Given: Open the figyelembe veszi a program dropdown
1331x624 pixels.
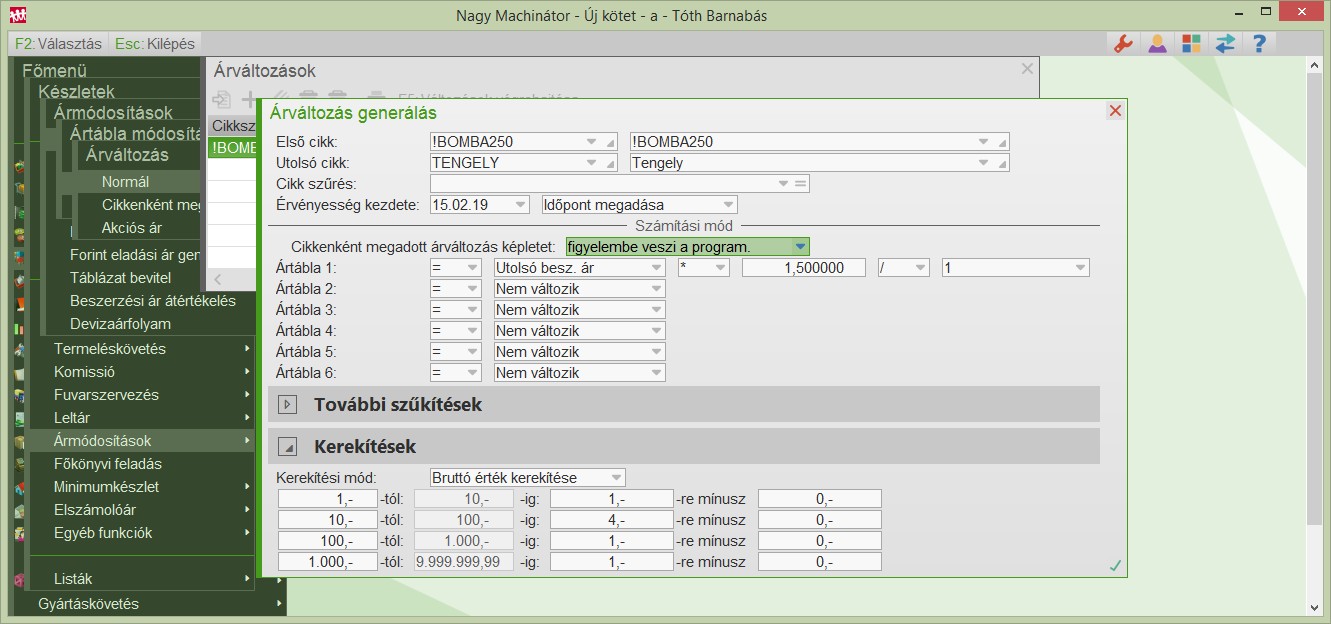Looking at the screenshot, I should (800, 246).
